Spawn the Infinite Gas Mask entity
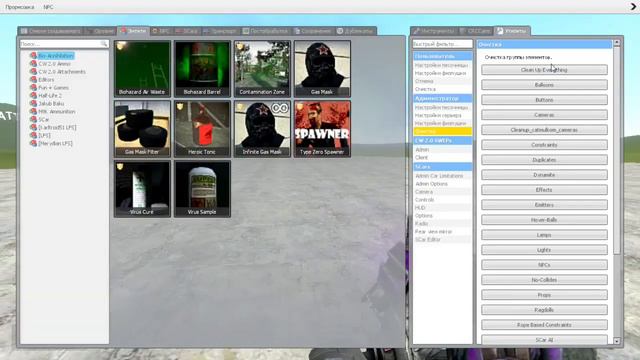 [262, 129]
